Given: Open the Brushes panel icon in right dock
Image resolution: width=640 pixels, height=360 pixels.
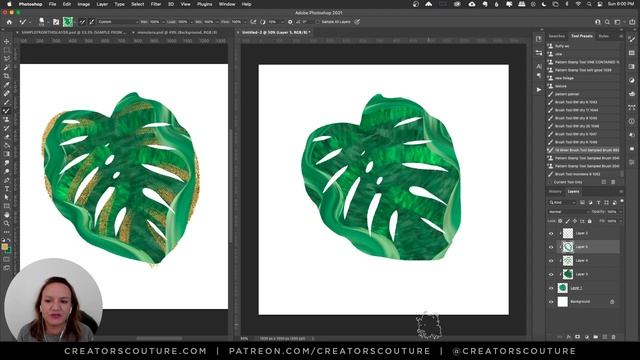Looking at the screenshot, I should point(632,40).
